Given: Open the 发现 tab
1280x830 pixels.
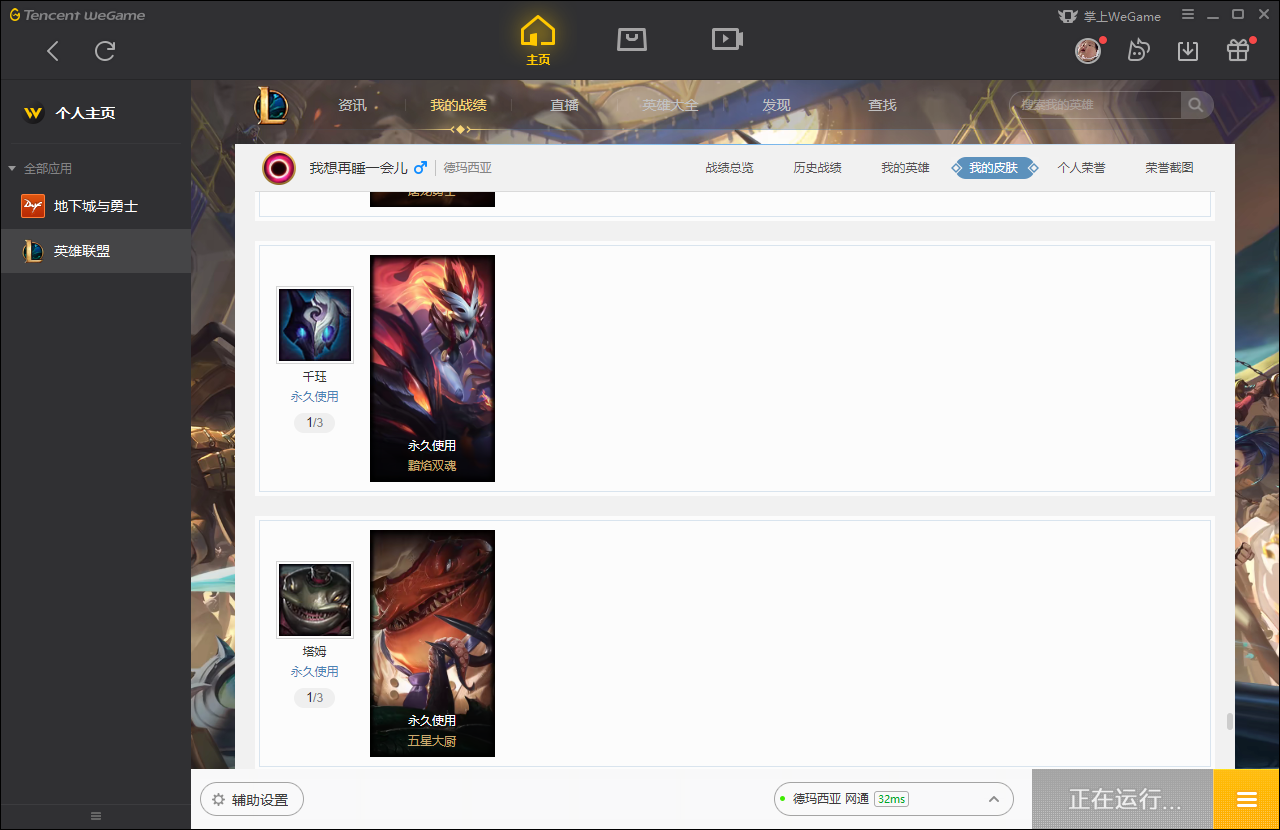Looking at the screenshot, I should pos(776,105).
